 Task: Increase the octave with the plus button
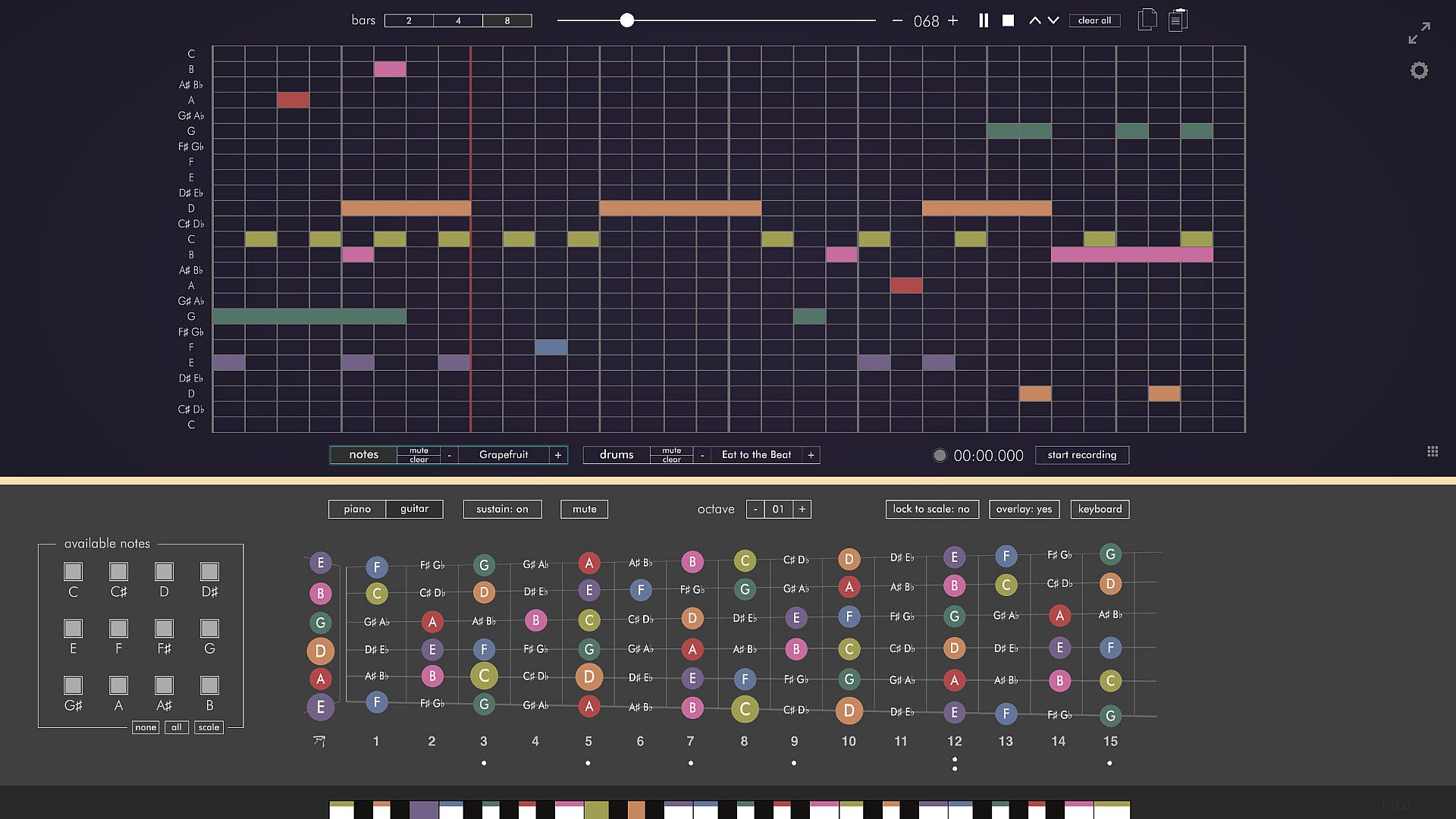click(802, 509)
